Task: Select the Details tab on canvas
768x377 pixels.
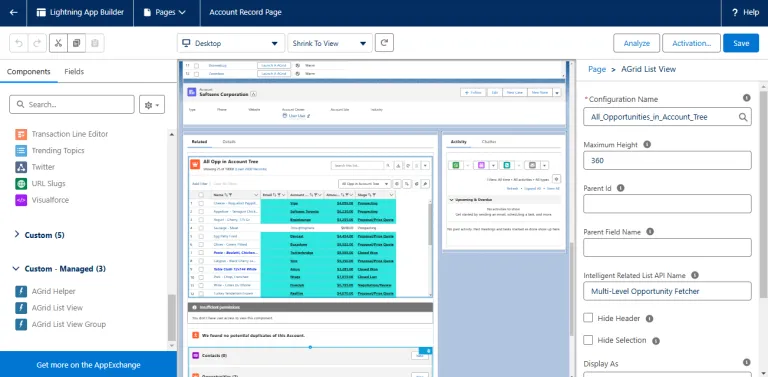Action: point(229,141)
